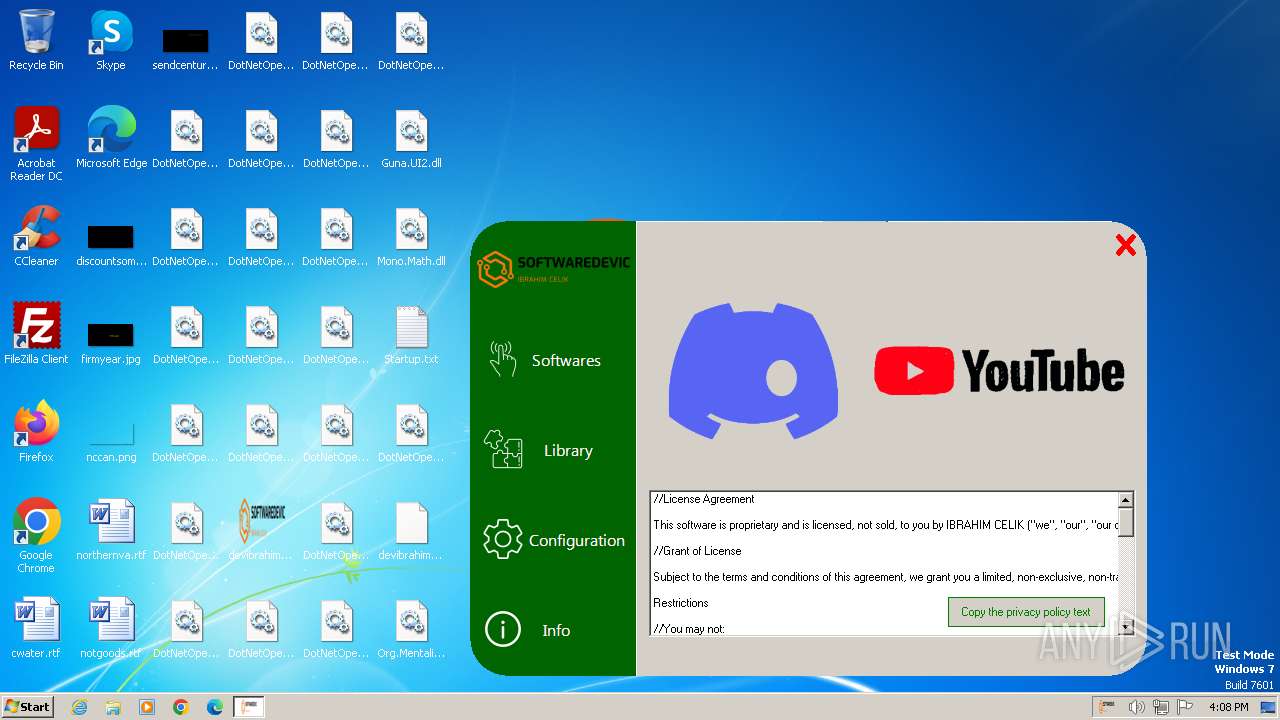Open Chrome from the taskbar

(x=181, y=707)
